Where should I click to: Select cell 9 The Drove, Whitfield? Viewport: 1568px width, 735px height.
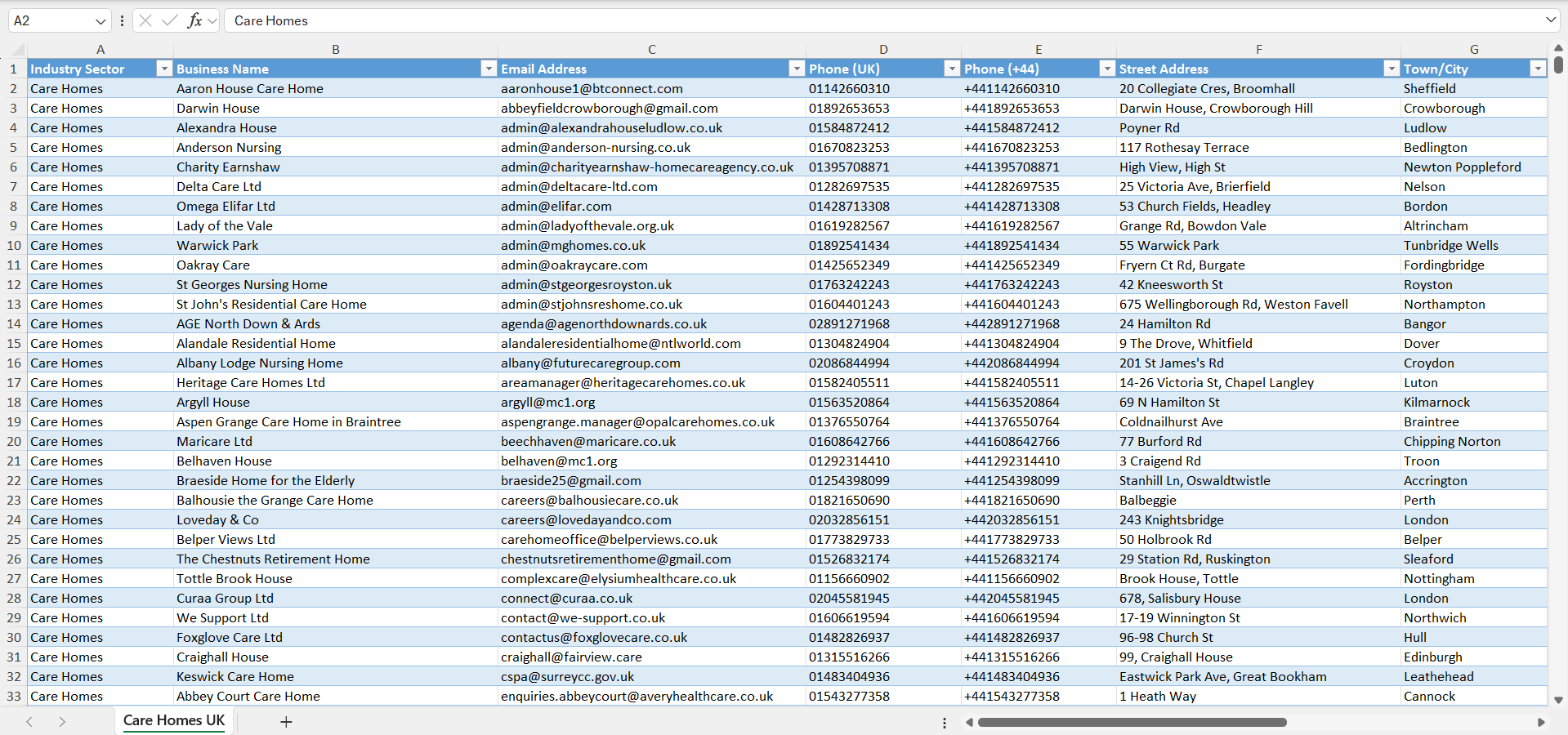(1259, 344)
